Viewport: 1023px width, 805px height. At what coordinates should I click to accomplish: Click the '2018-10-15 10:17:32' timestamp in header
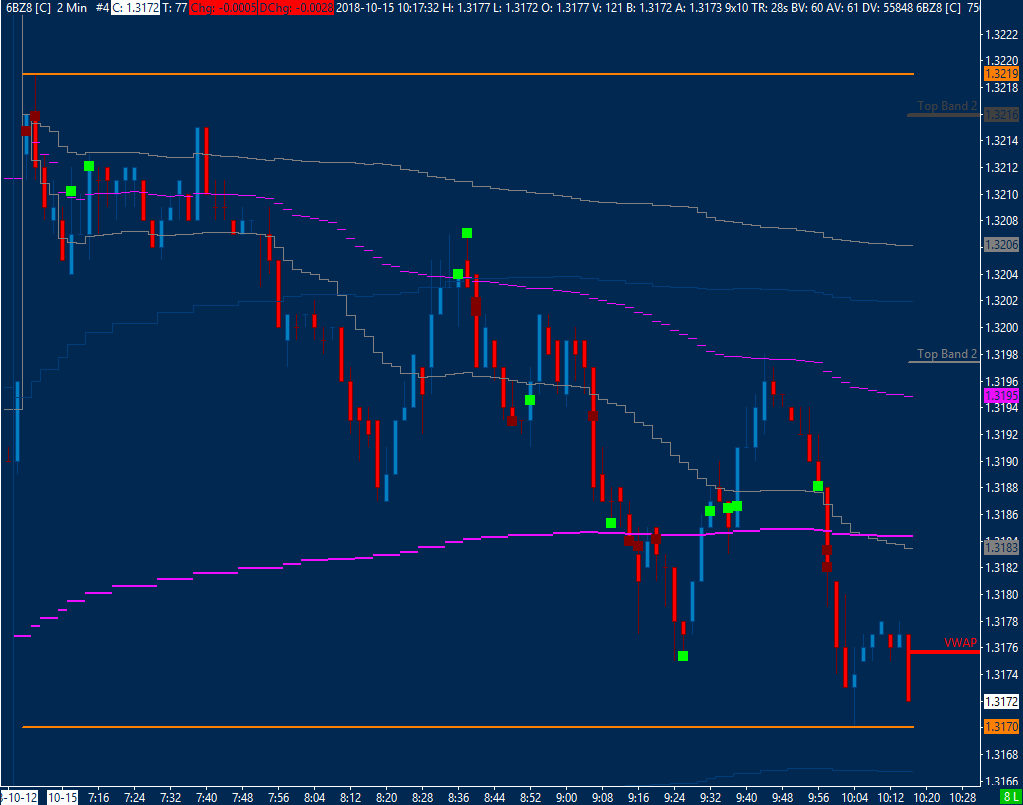[x=387, y=8]
